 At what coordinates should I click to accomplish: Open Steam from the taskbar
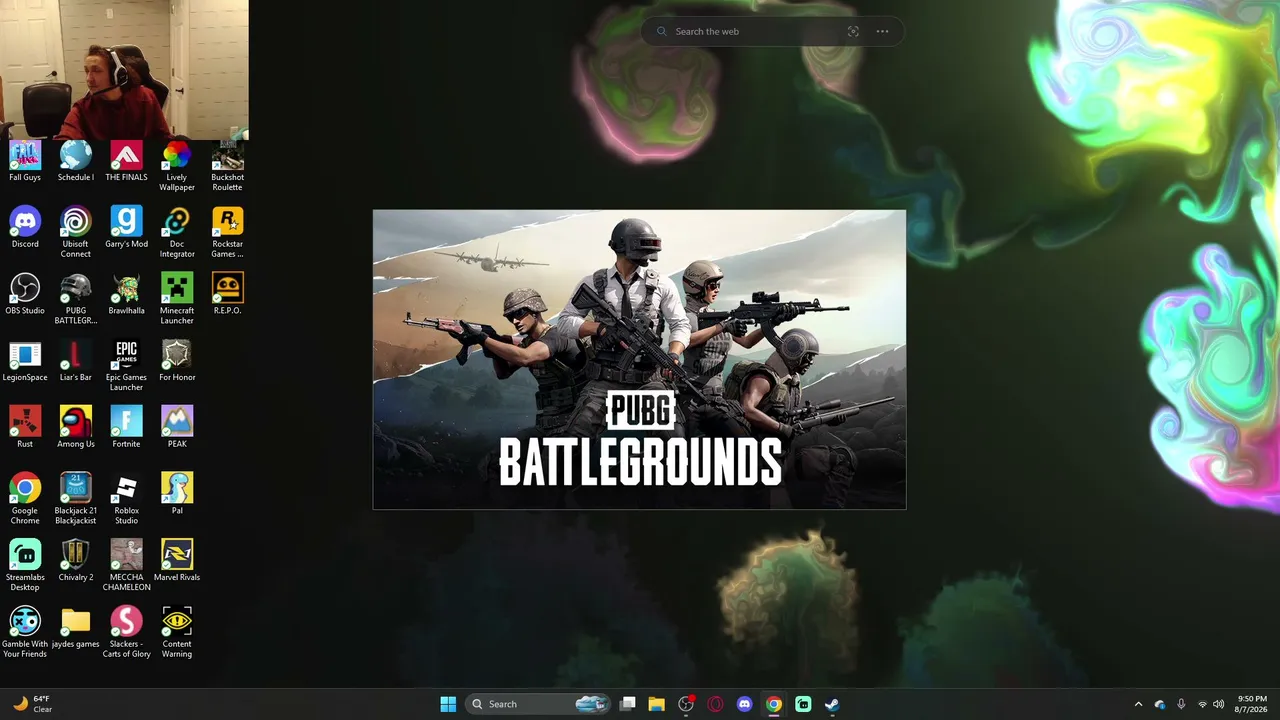click(832, 704)
